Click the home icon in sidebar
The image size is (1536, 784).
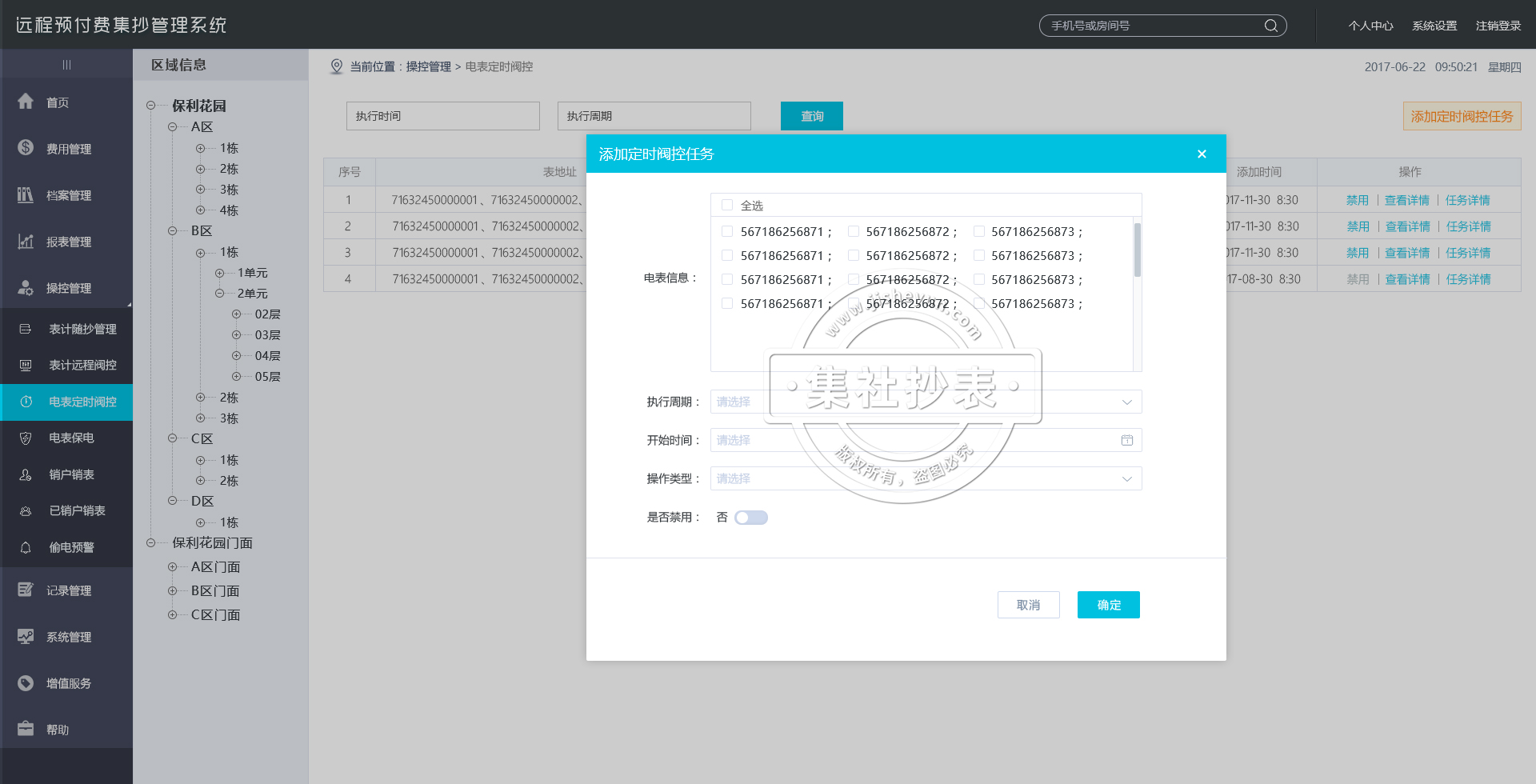coord(26,102)
